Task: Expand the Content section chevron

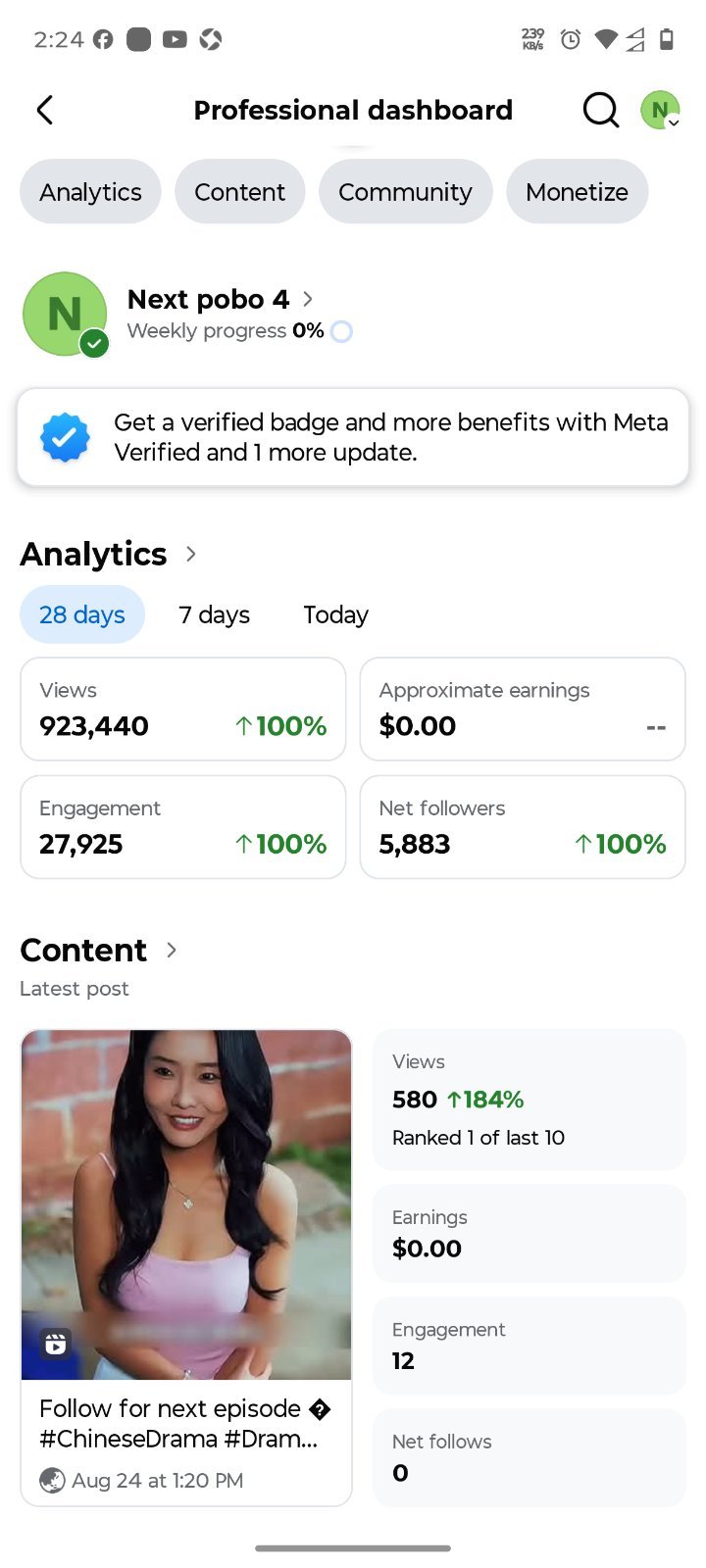Action: [x=172, y=950]
